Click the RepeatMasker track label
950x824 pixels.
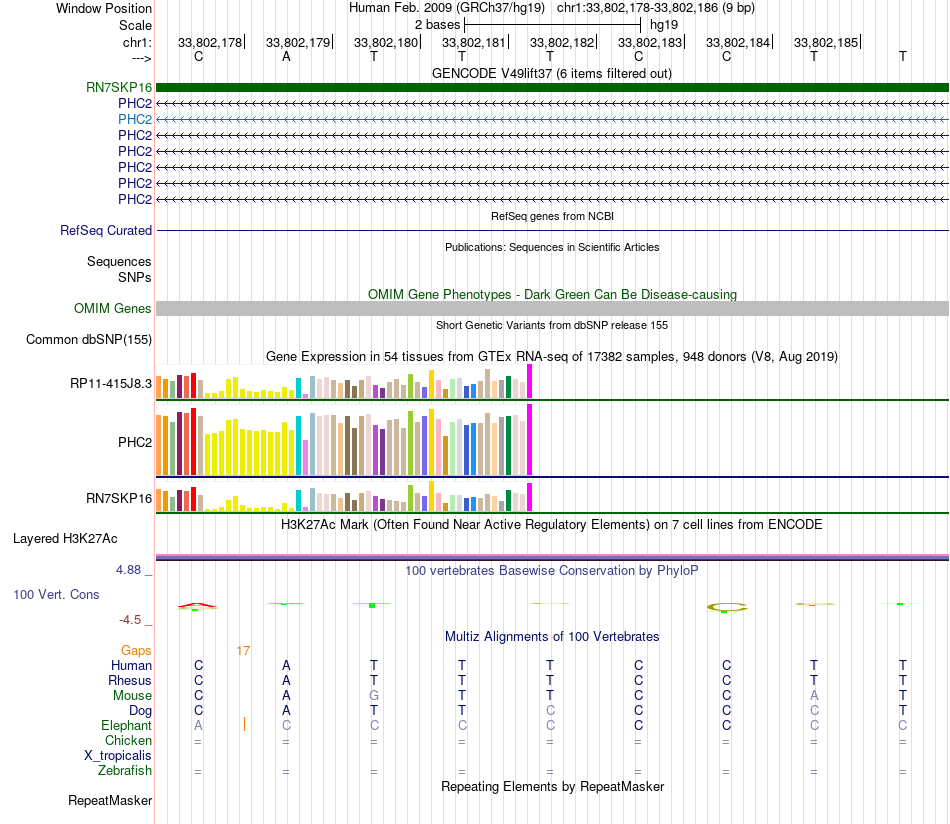tap(110, 800)
